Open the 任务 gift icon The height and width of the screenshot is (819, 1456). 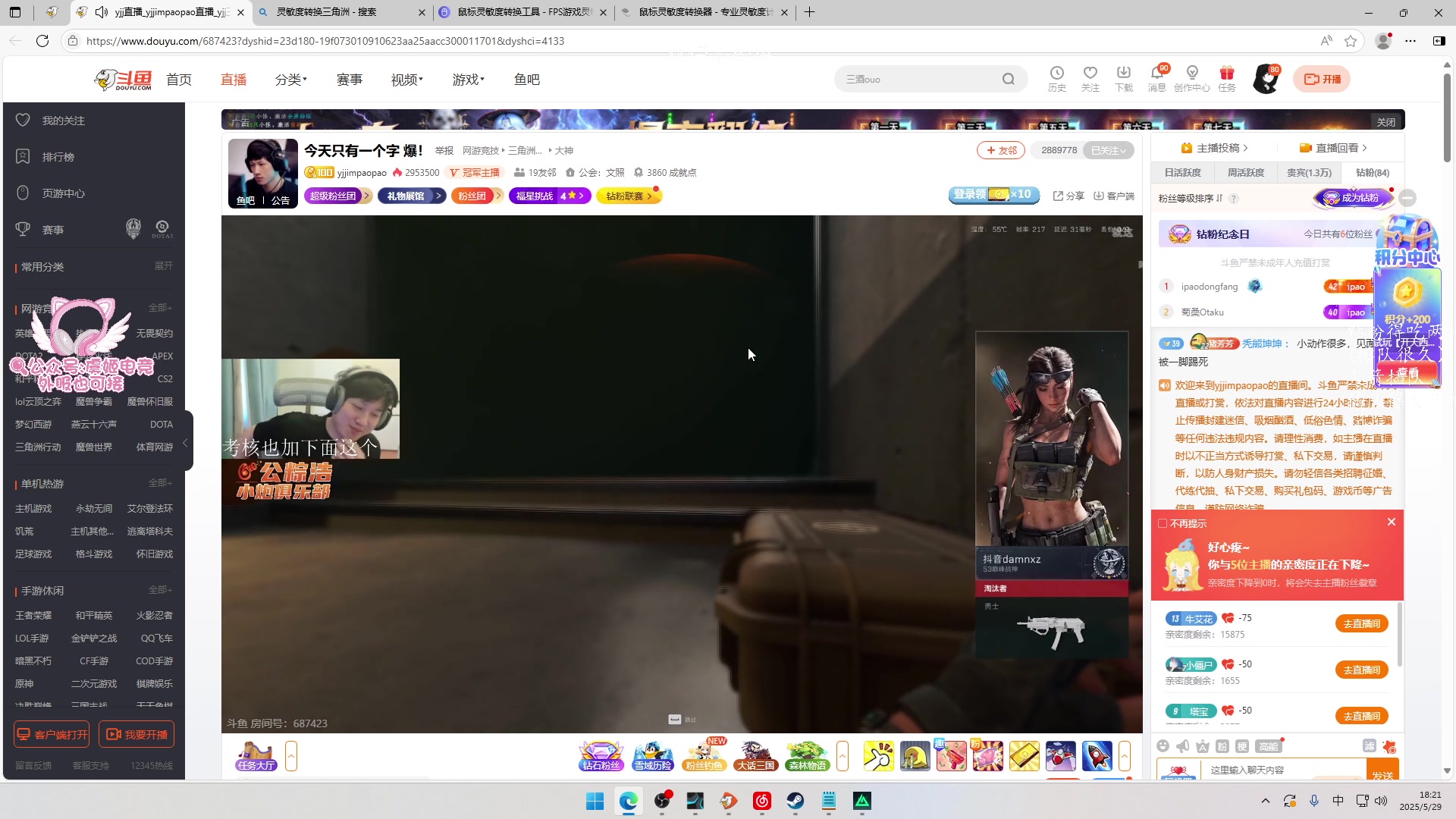[x=1227, y=78]
